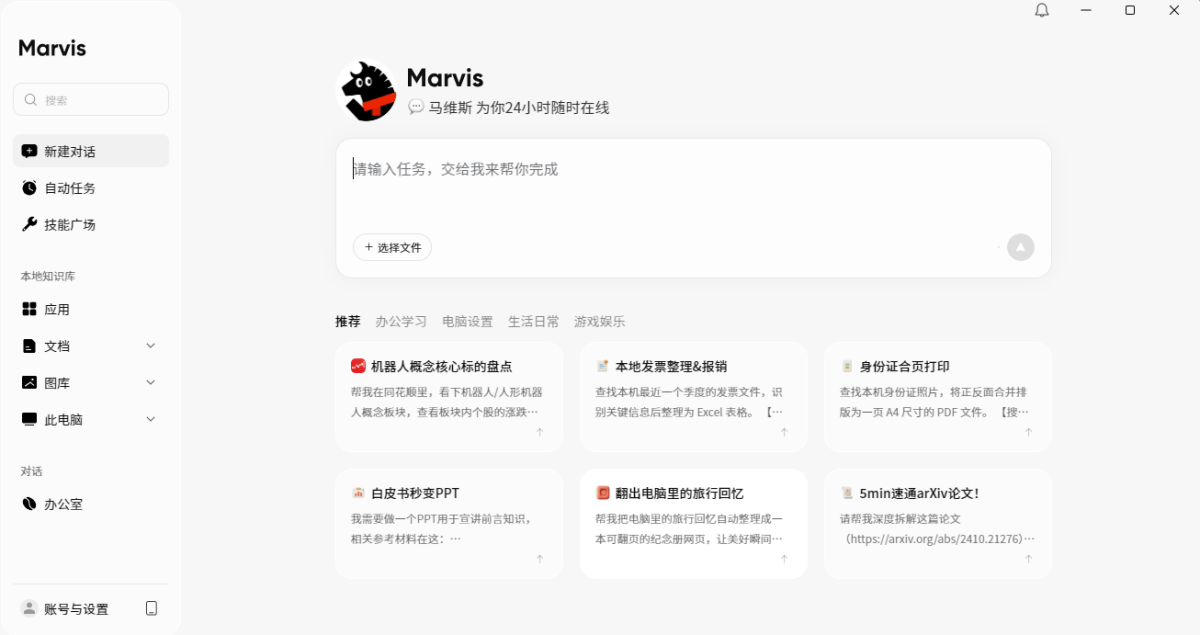Switch to the 推荐 tab
This screenshot has width=1200, height=635.
(348, 321)
